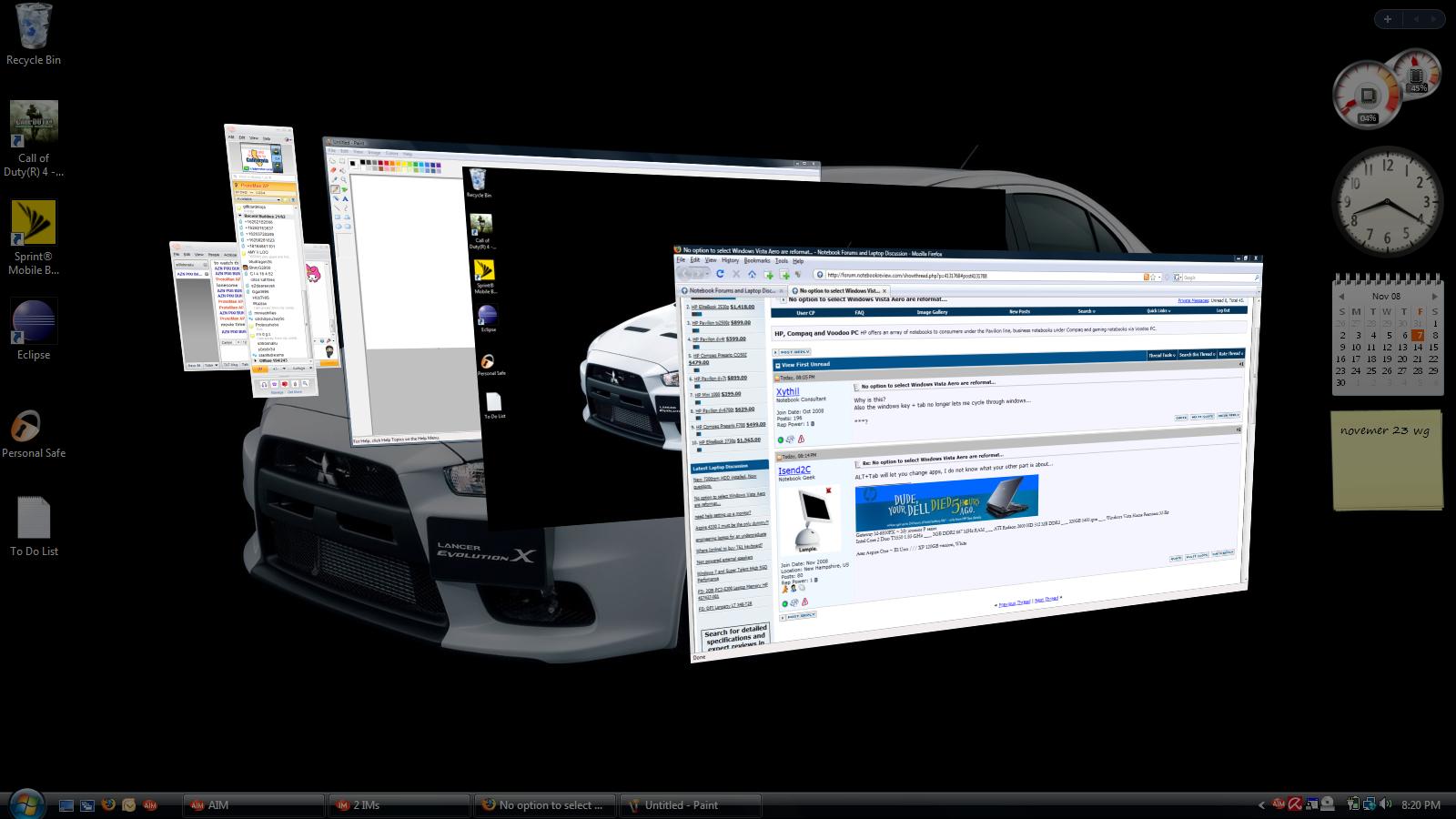Add gadget with sidebar plus button
This screenshot has width=1456, height=819.
click(1387, 18)
